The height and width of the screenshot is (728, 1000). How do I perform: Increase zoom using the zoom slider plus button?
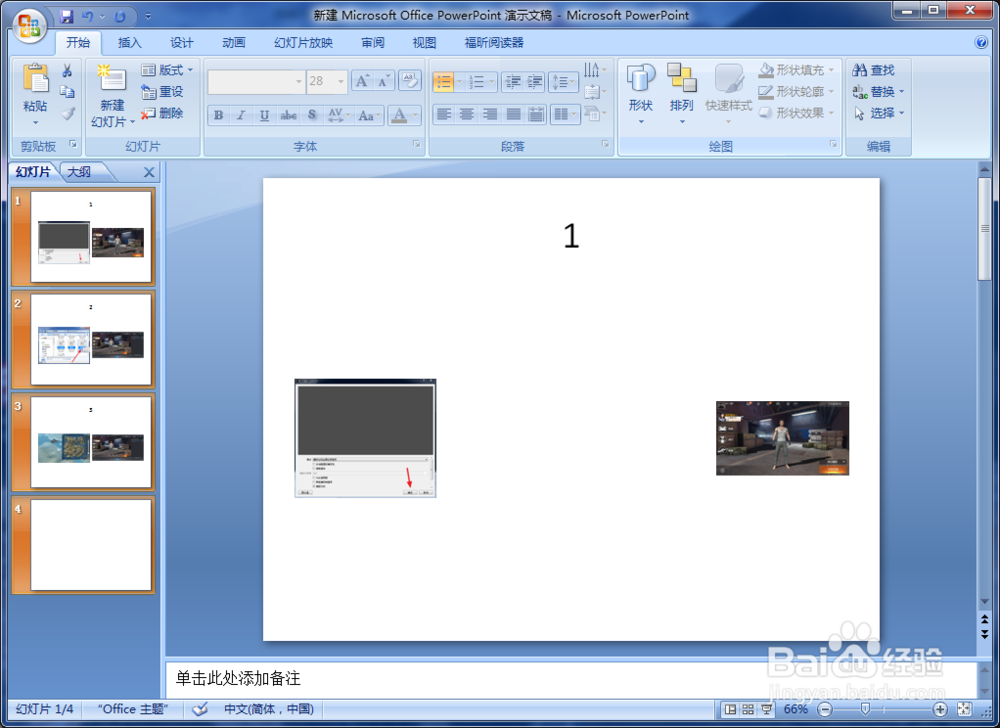point(939,709)
